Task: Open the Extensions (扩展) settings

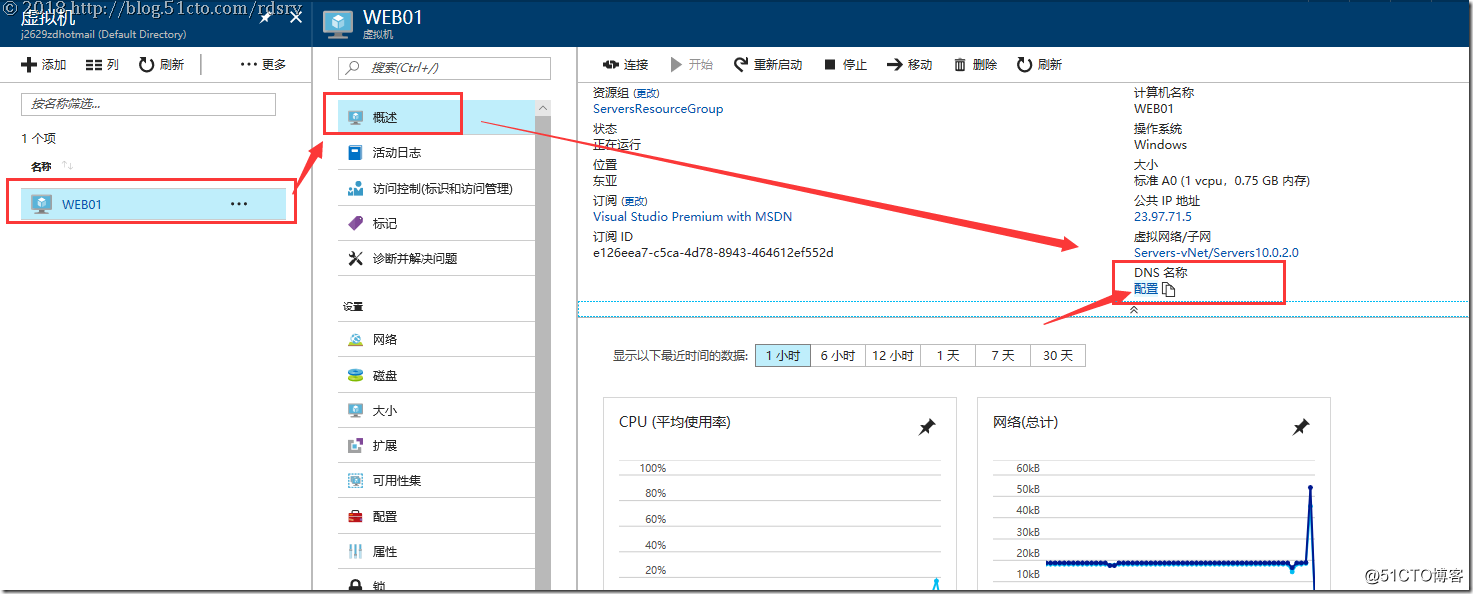Action: [x=436, y=446]
